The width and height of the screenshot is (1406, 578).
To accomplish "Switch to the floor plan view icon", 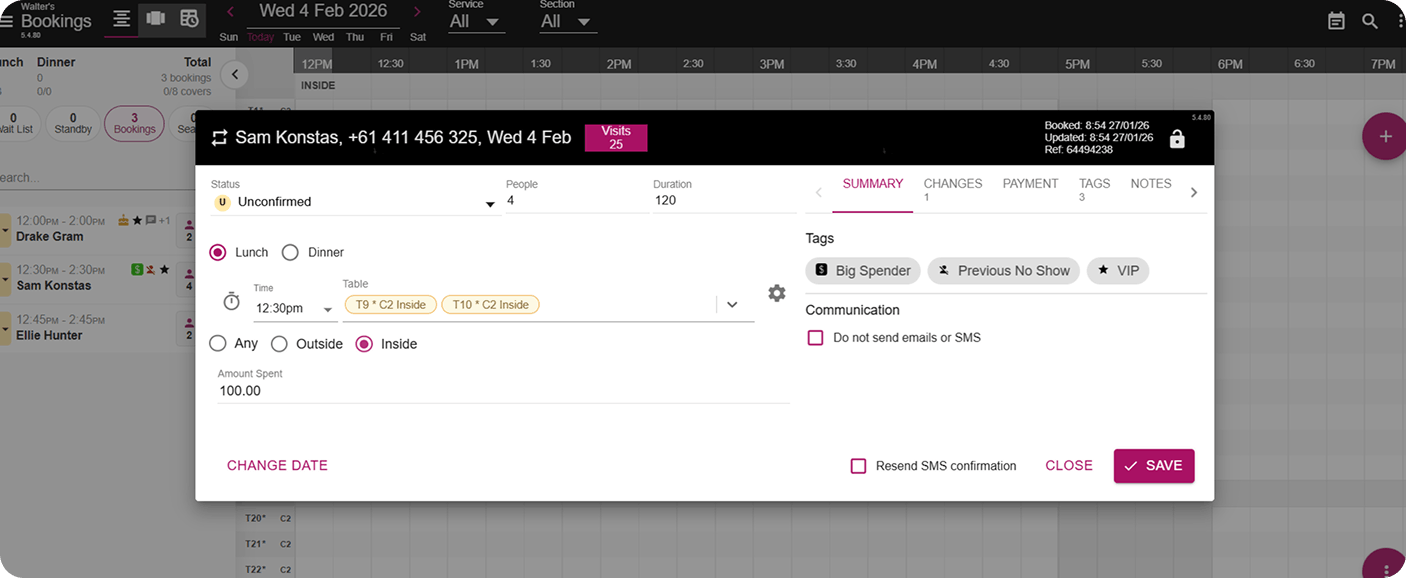I will (x=155, y=19).
